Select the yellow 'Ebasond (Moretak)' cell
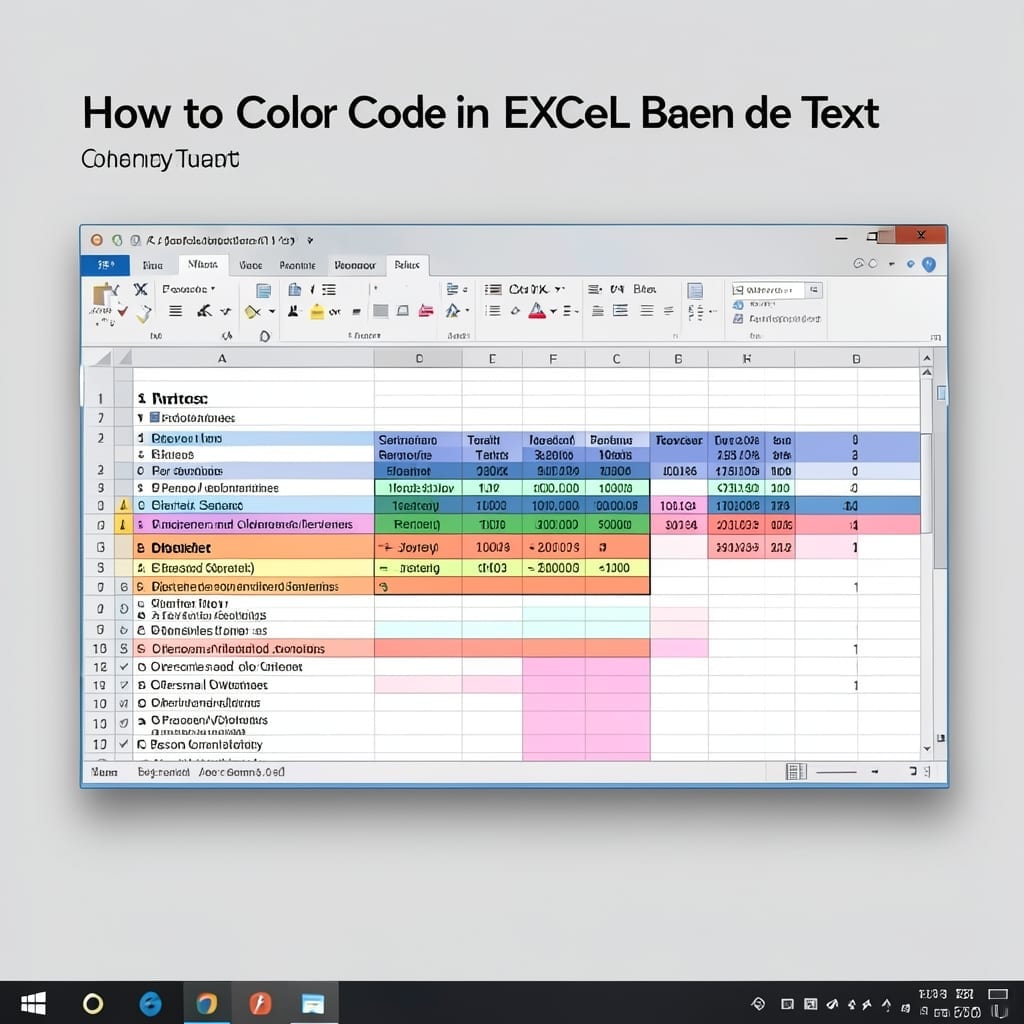 (254, 568)
